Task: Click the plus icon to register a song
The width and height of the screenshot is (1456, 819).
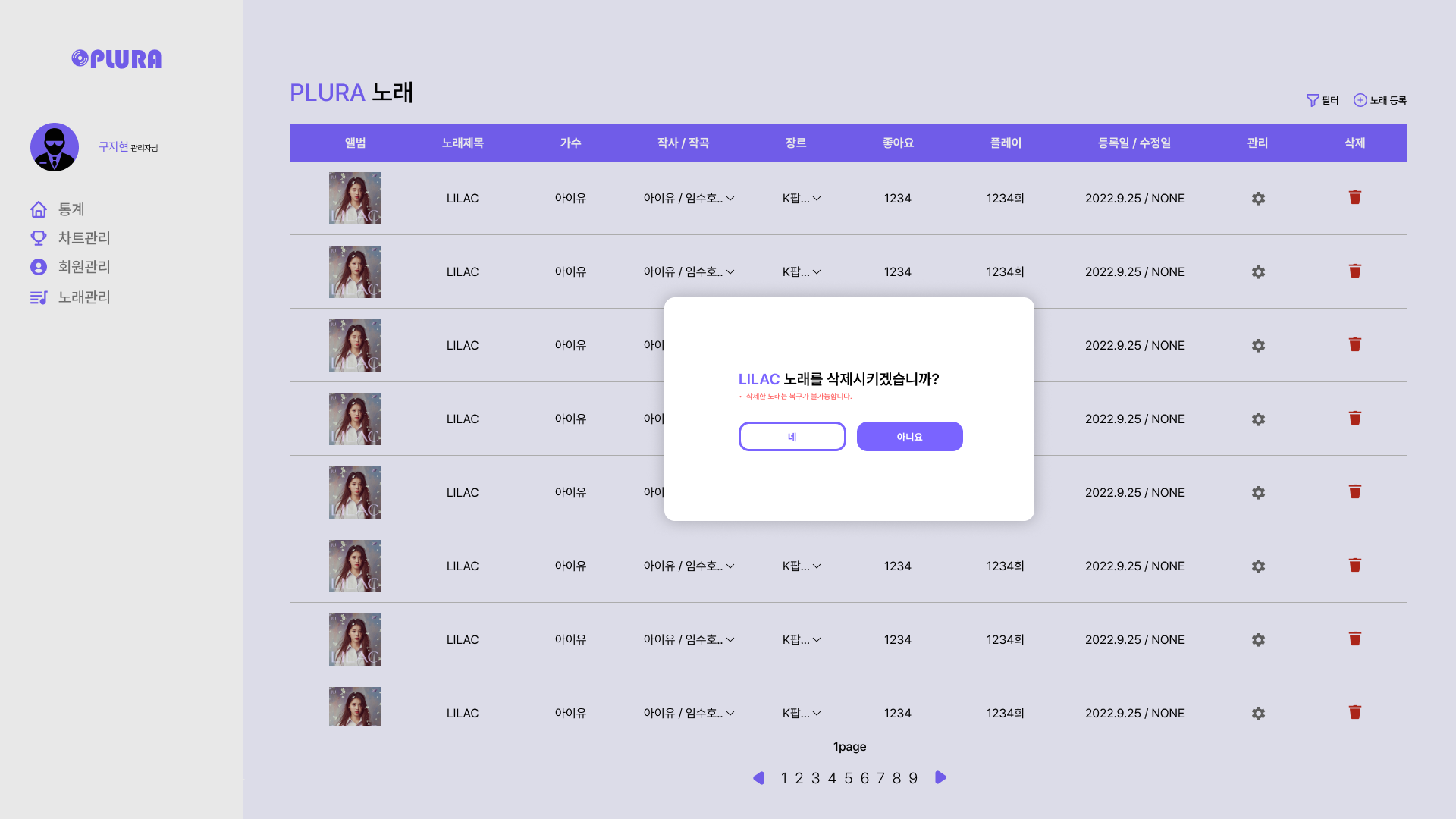Action: (1360, 100)
